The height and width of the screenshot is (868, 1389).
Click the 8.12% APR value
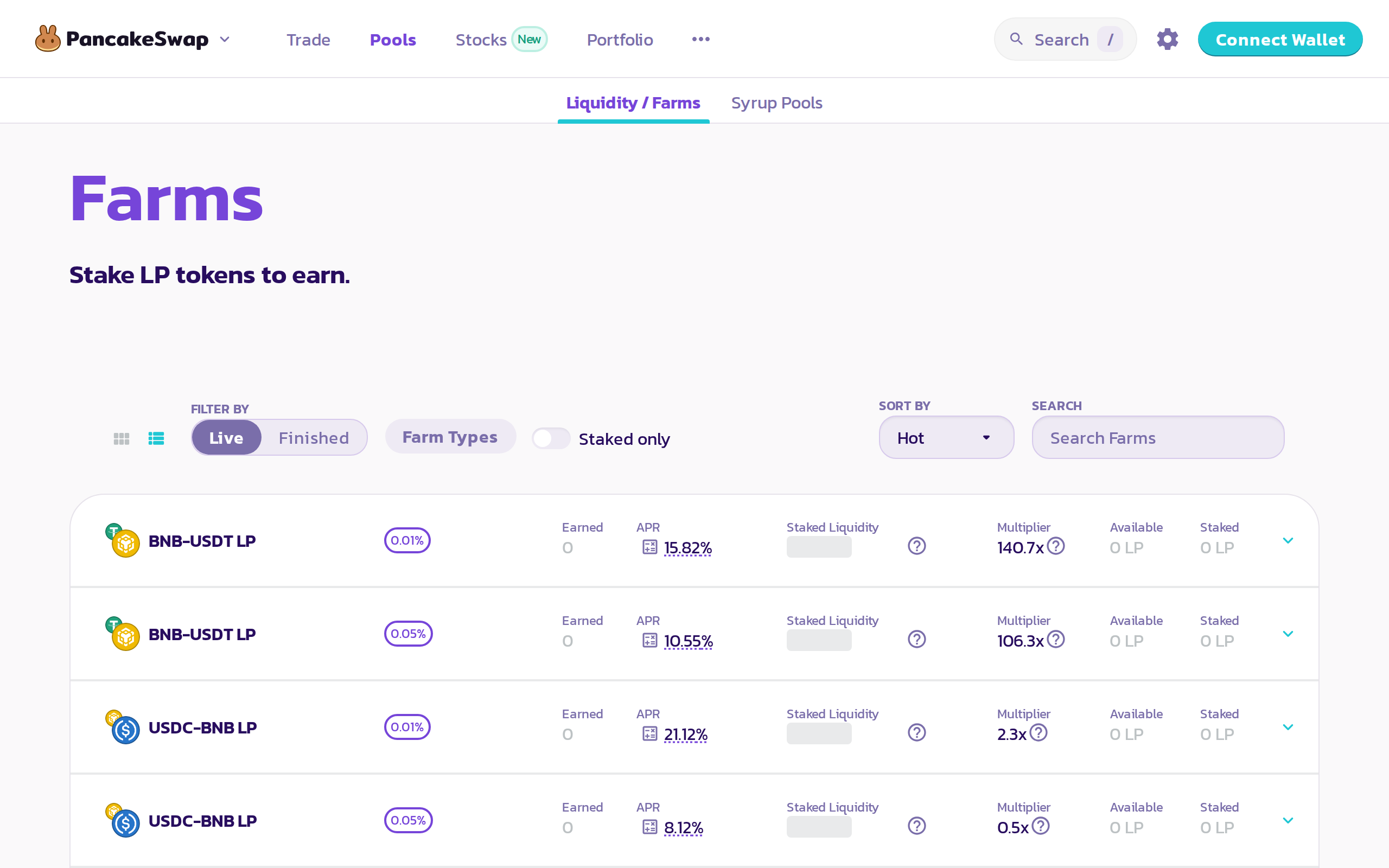683,827
